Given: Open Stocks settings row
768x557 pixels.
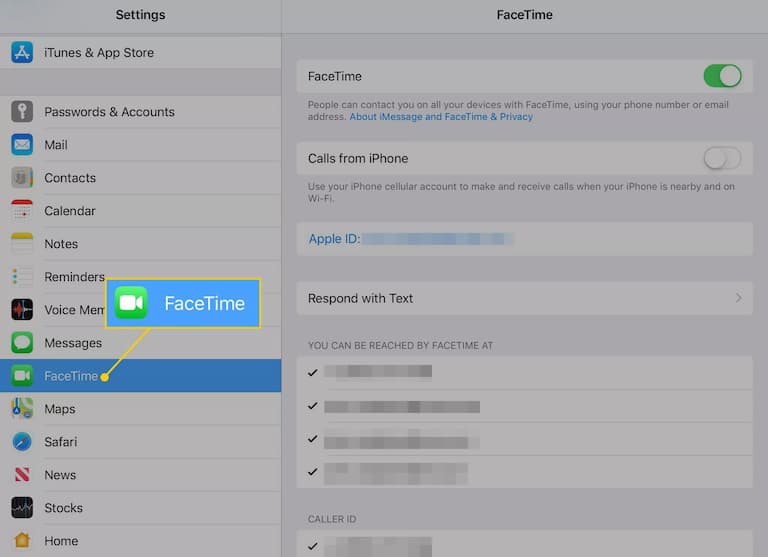Looking at the screenshot, I should pos(141,508).
